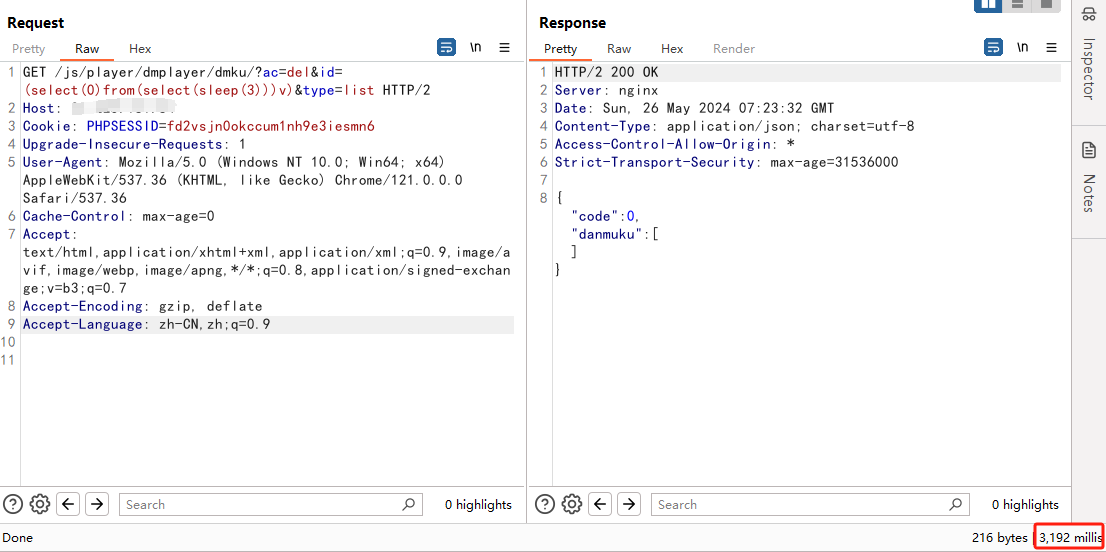Screen dimensions: 1106x552
Task: Toggle word wrap icon in Request panel
Action: pyautogui.click(x=446, y=48)
